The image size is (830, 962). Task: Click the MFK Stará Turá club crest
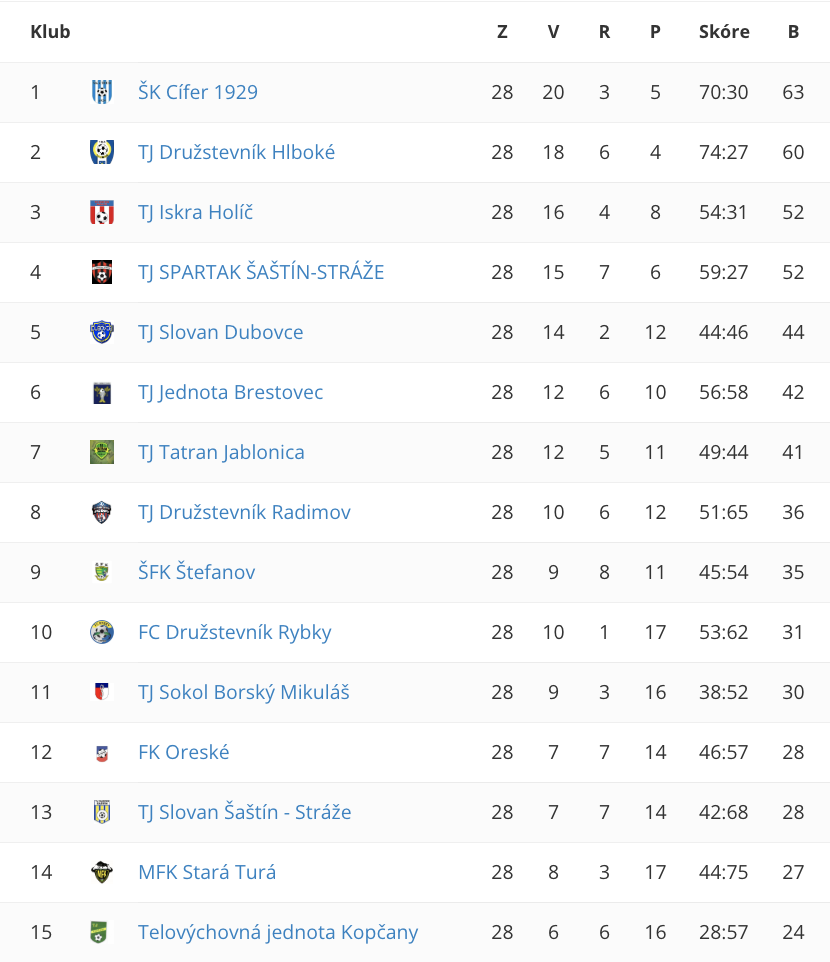click(102, 872)
